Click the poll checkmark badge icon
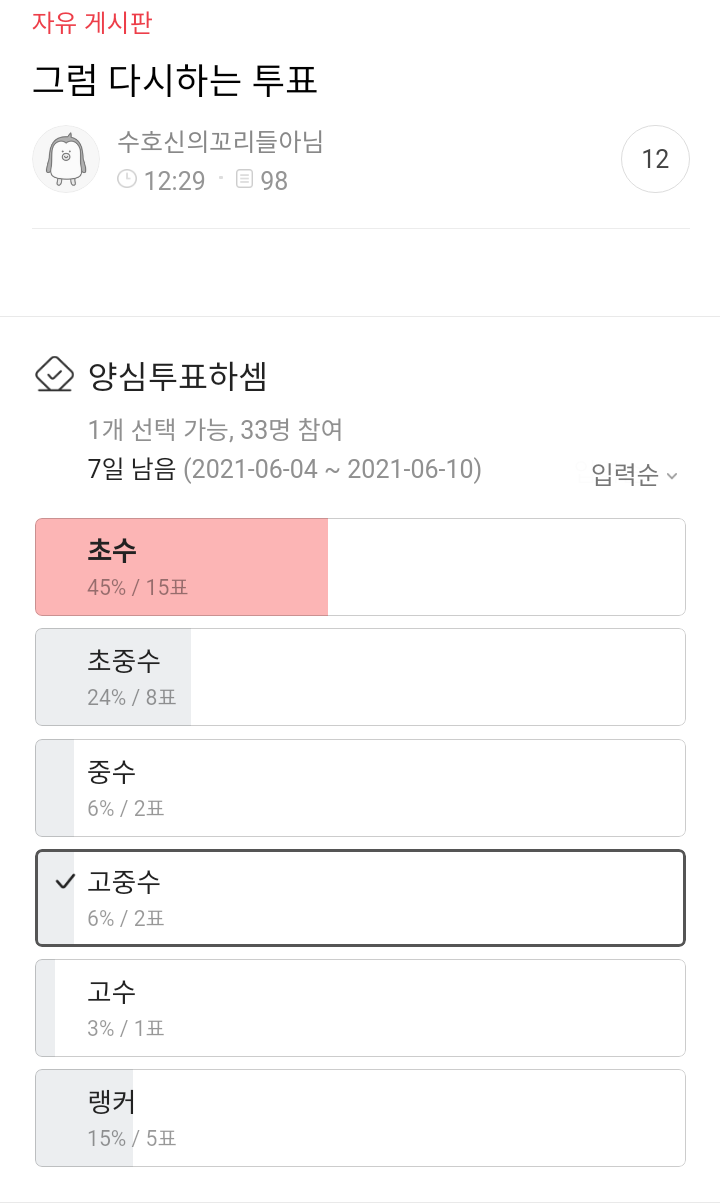720x1203 pixels. coord(54,375)
